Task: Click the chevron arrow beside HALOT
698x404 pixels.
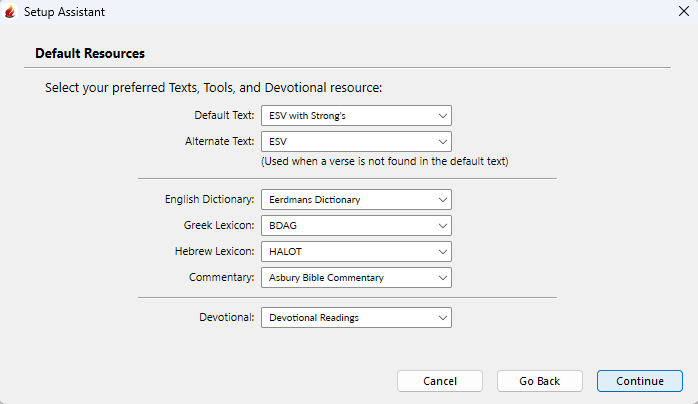Action: [x=442, y=252]
